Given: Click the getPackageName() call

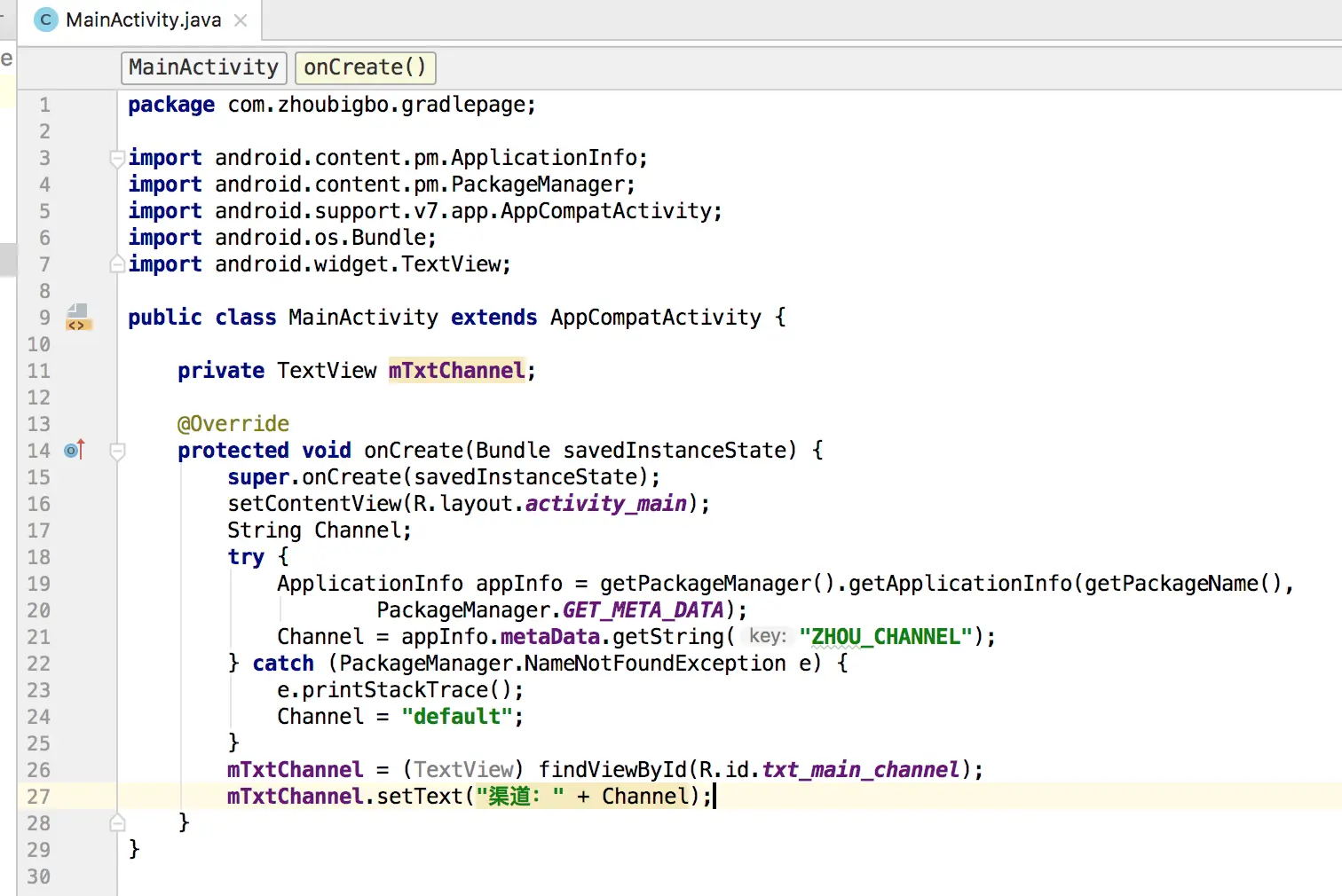Looking at the screenshot, I should coord(1183,584).
